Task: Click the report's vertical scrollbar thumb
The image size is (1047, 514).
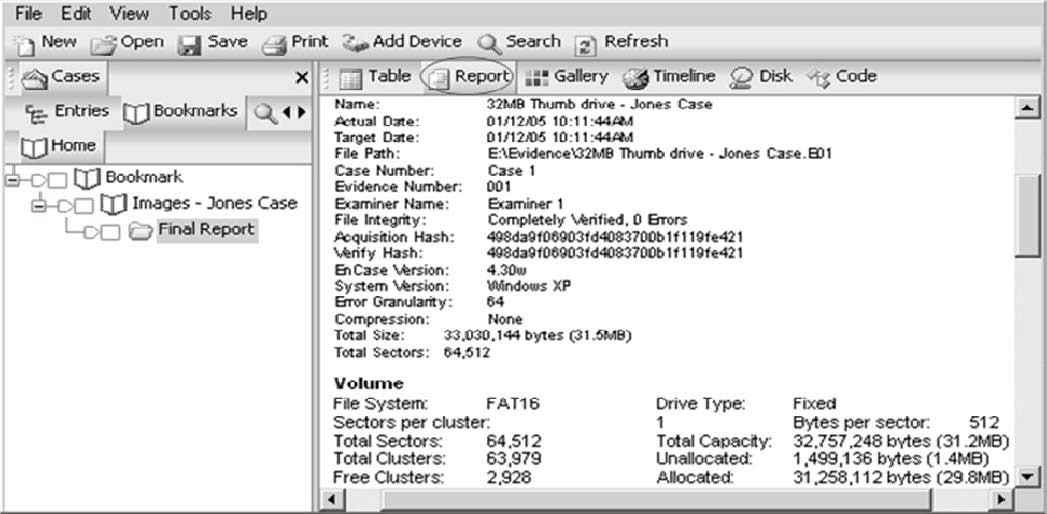Action: pyautogui.click(x=1027, y=215)
